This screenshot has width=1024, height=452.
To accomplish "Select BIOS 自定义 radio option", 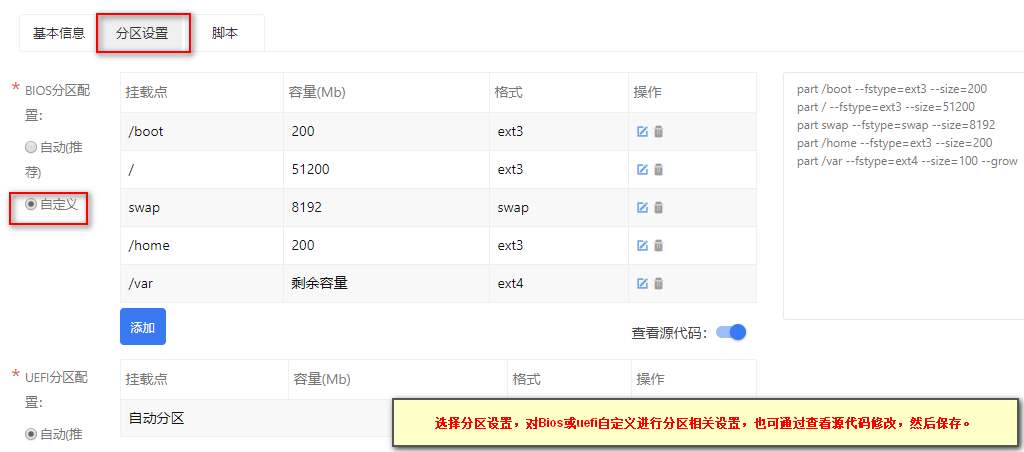I will point(31,204).
